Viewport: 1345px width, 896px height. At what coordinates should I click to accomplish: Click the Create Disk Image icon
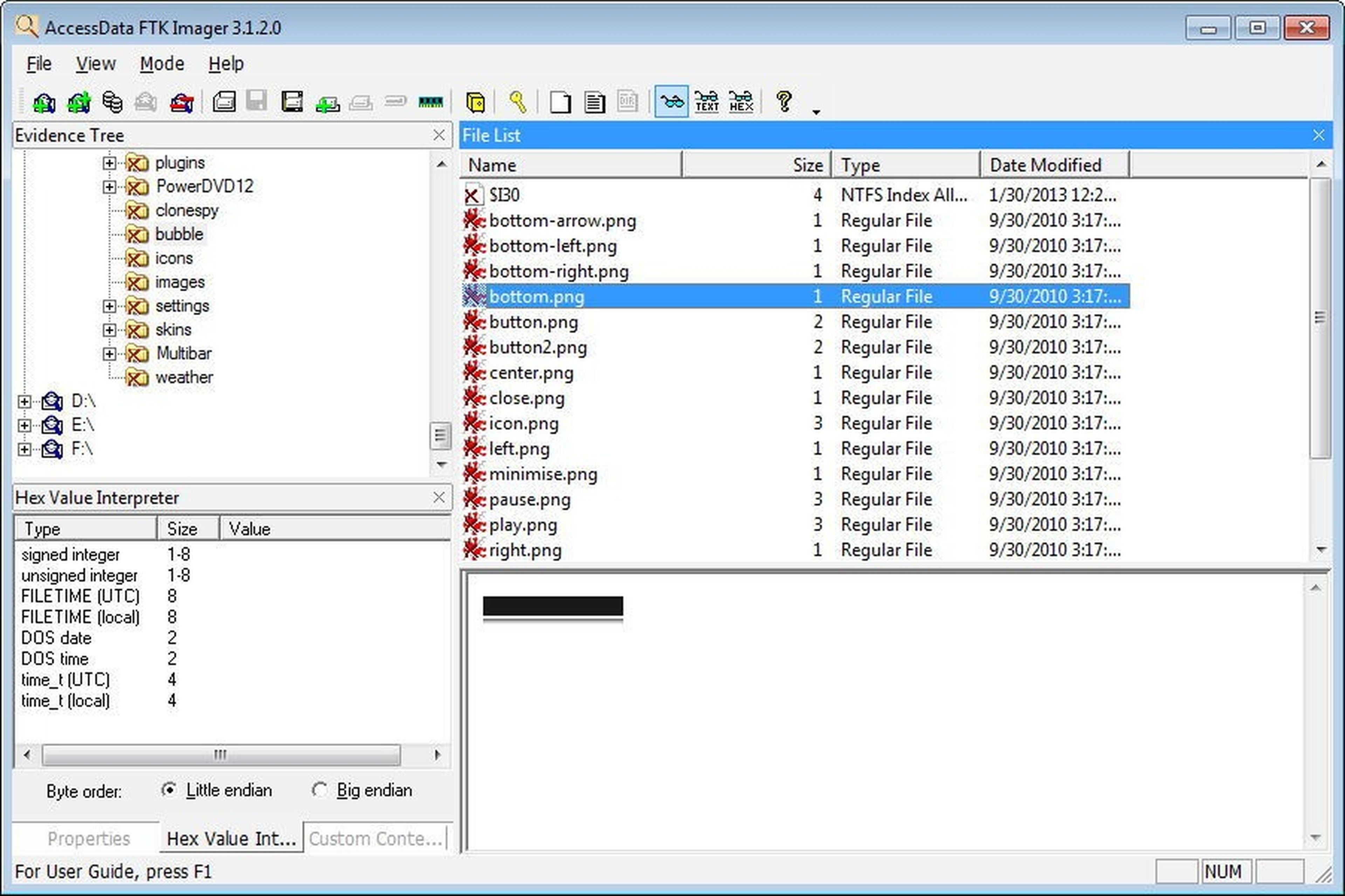[x=223, y=102]
